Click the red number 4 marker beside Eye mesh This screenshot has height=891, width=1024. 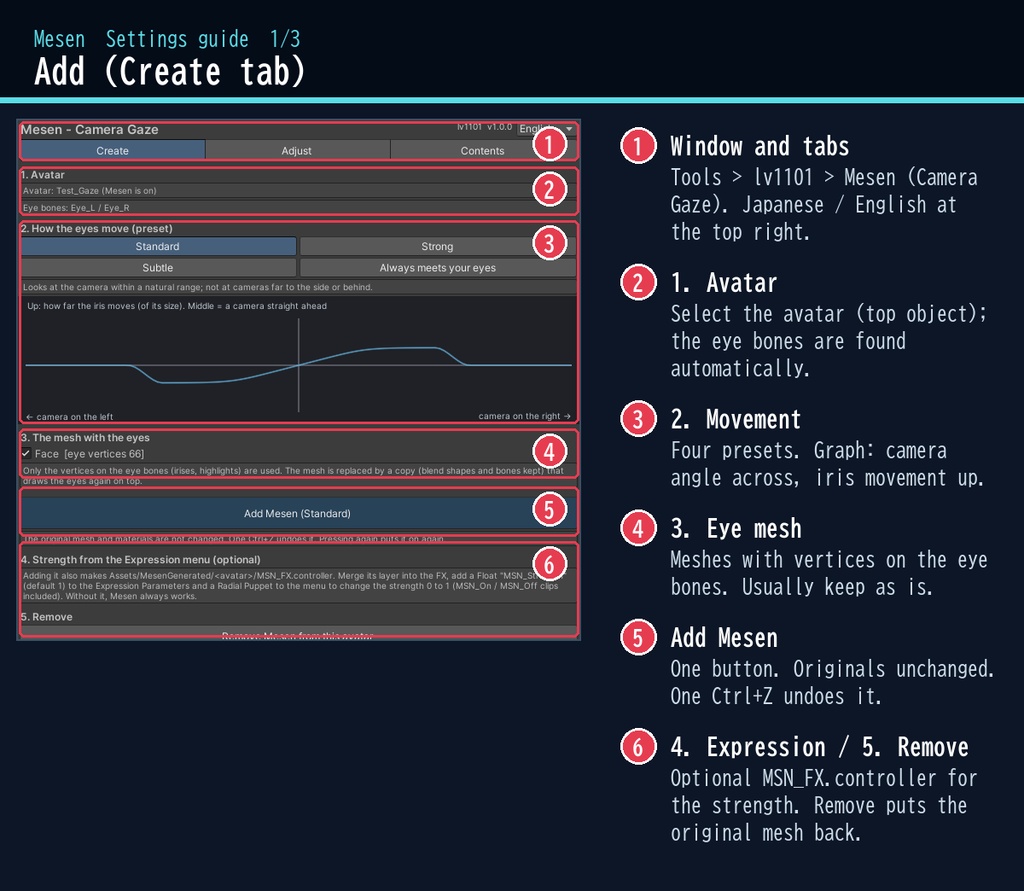pos(638,528)
